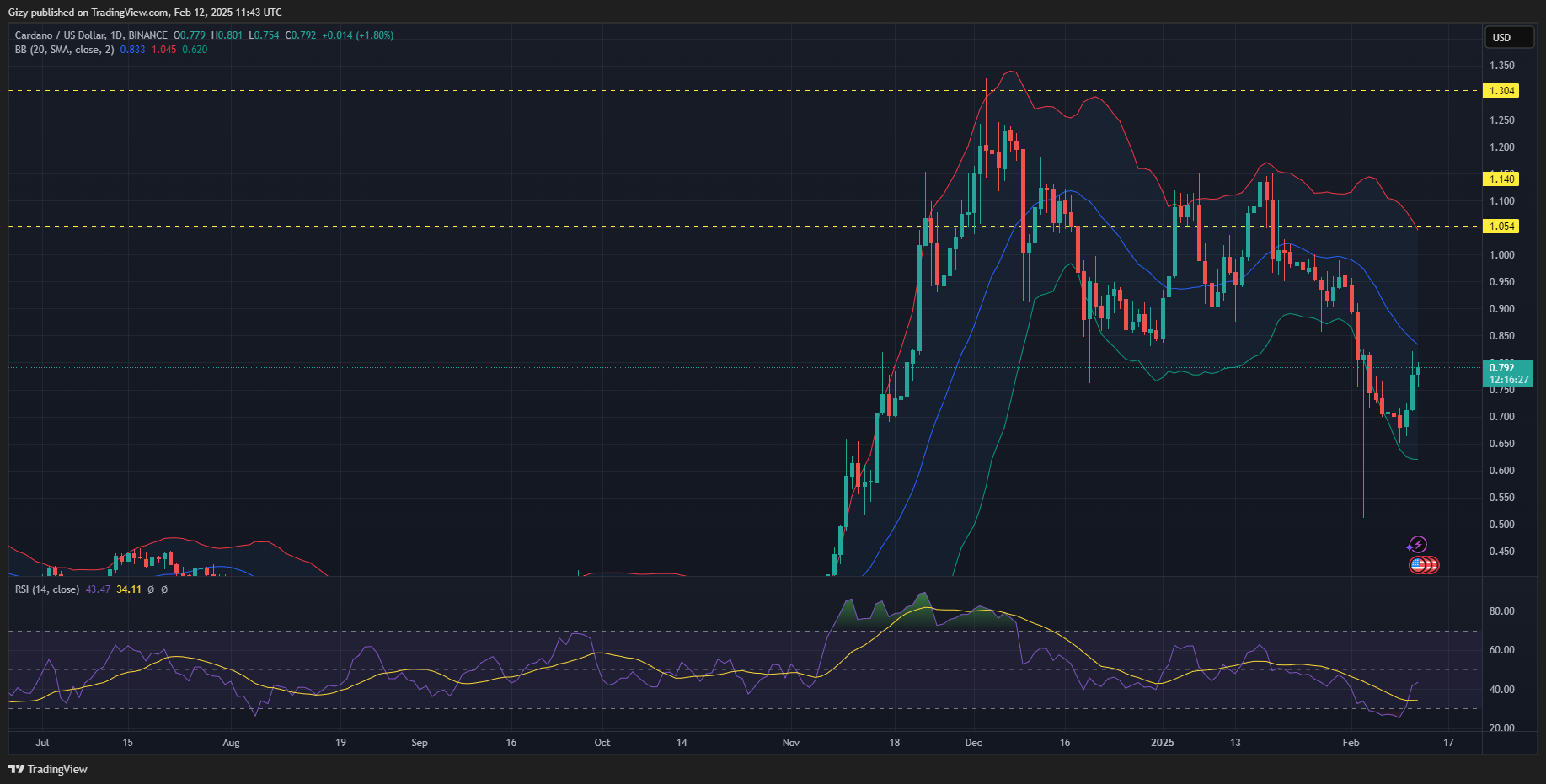Click 0.900 on the price axis
This screenshot has height=784, width=1546.
coord(1501,309)
